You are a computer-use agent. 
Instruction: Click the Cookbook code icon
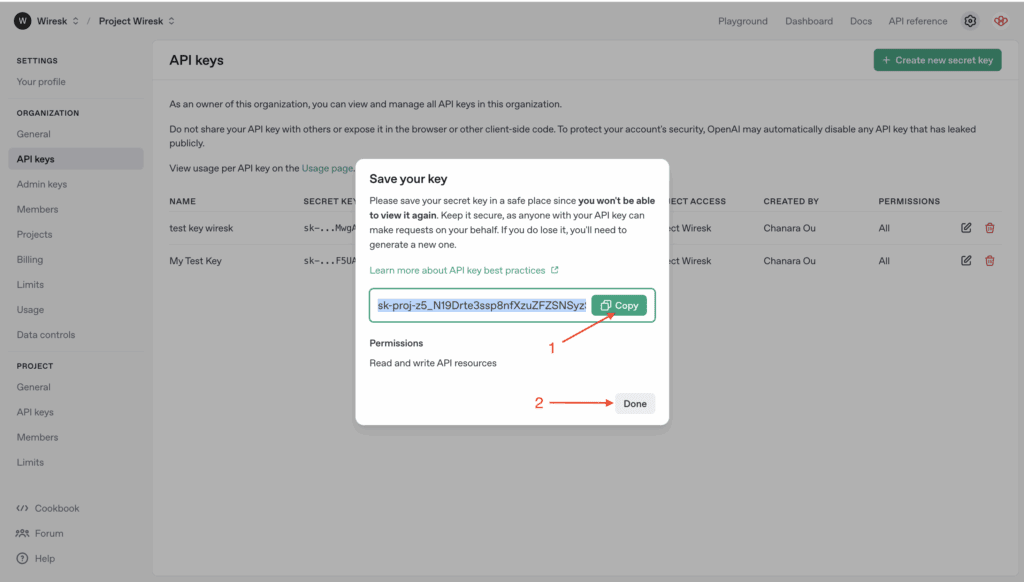tap(22, 508)
